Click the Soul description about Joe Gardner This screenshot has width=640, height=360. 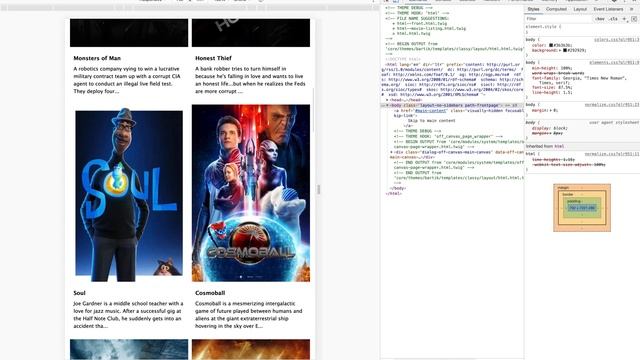pos(128,315)
